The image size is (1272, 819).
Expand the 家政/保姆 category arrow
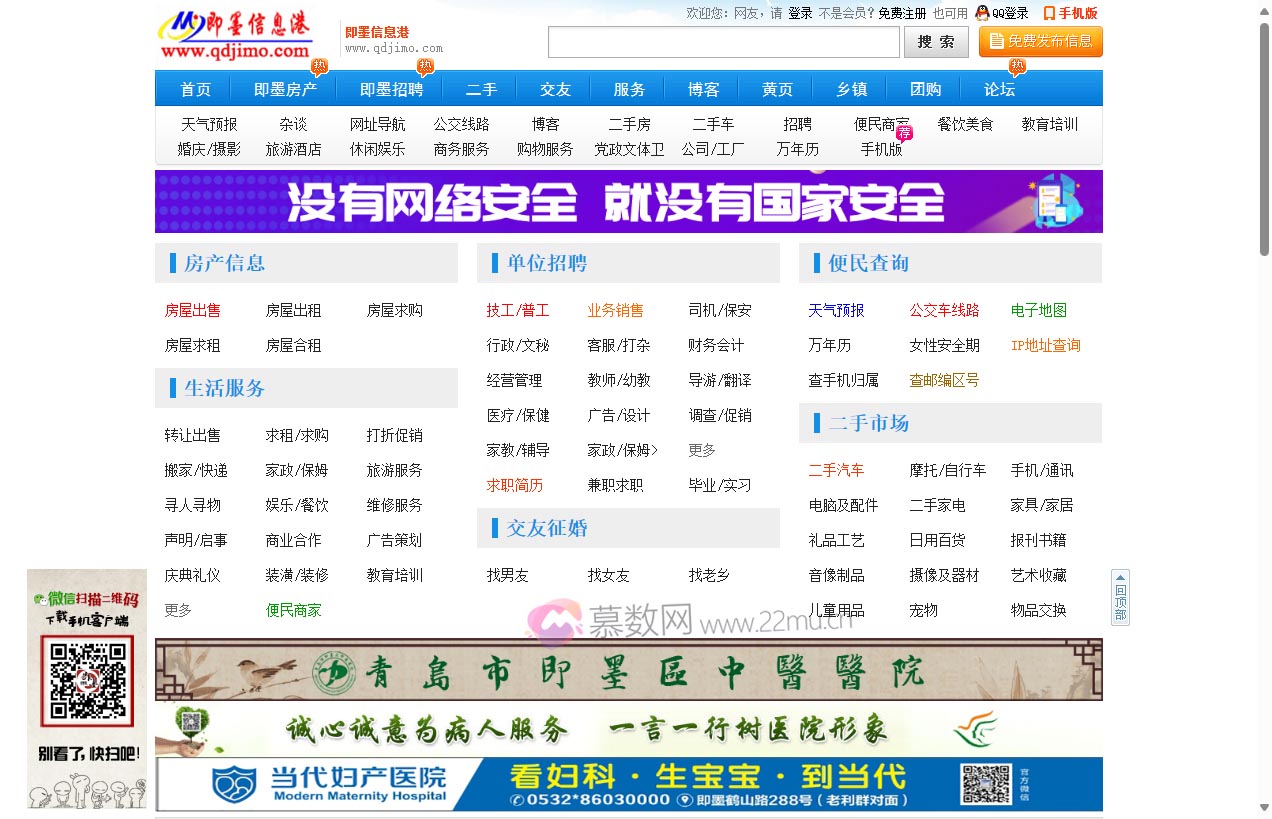point(656,450)
